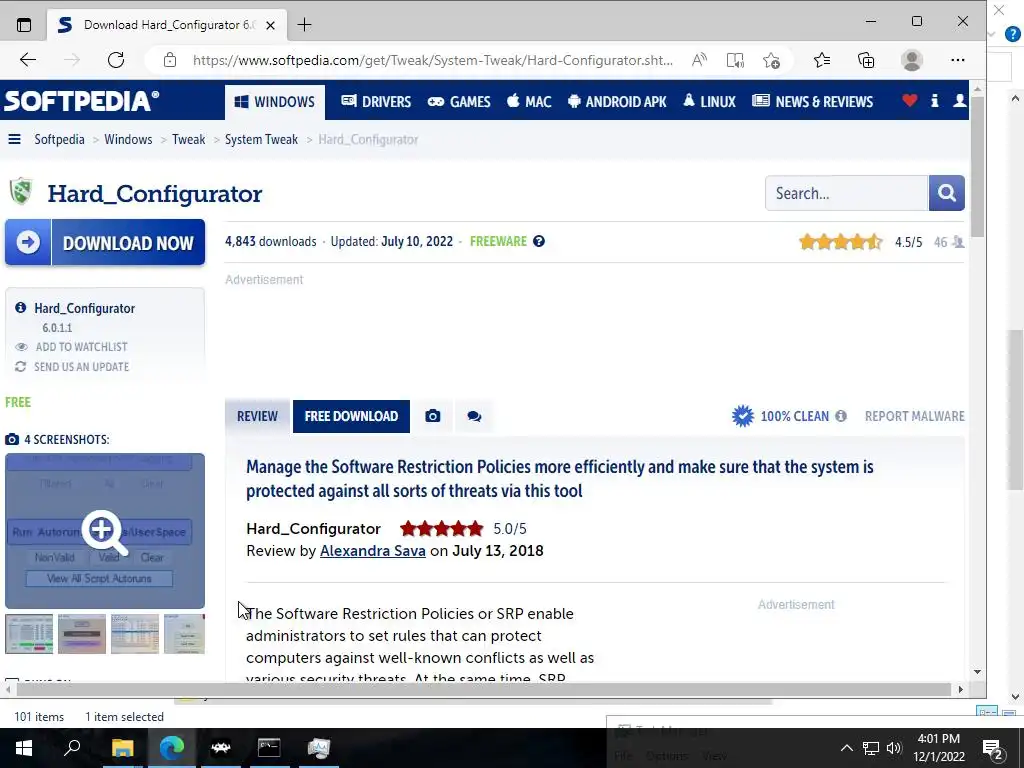Click the 100% Clean badge
The width and height of the screenshot is (1024, 768).
[x=780, y=416]
